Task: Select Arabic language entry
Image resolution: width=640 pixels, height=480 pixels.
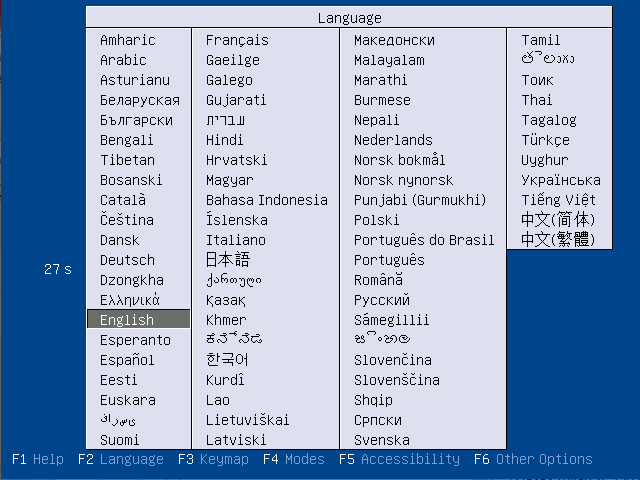Action: (x=123, y=60)
